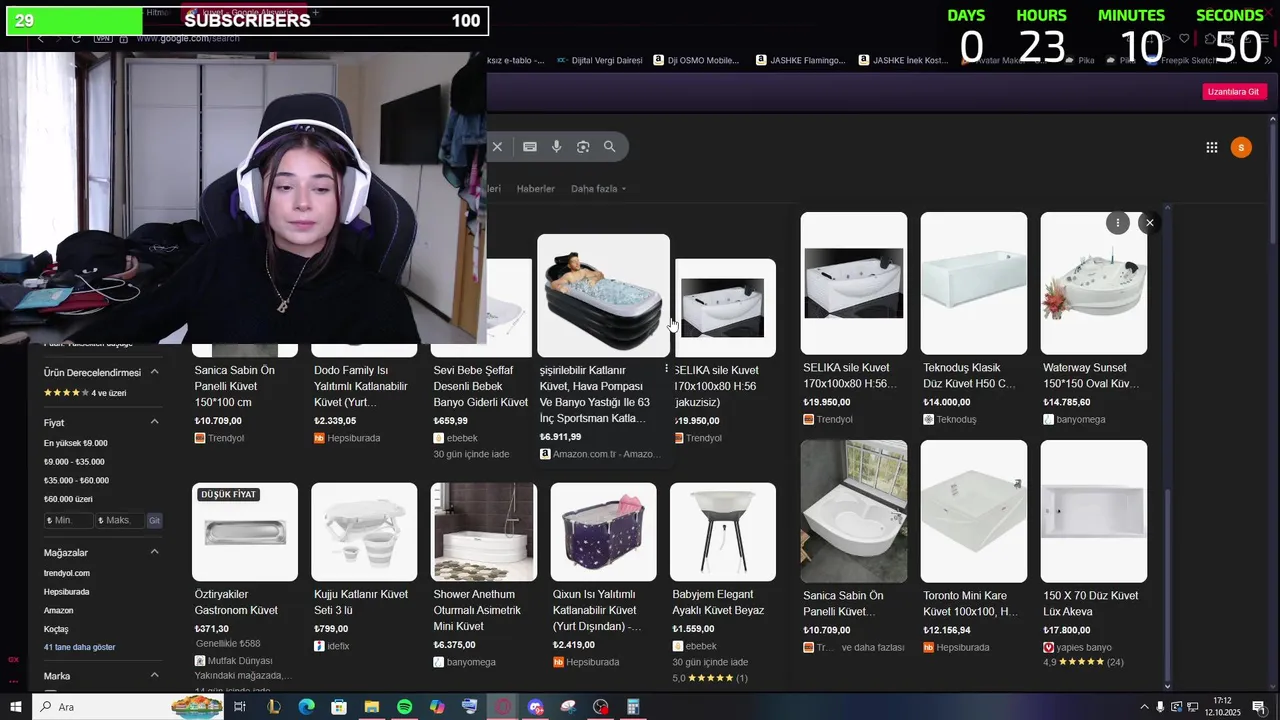Close the side product panel

pyautogui.click(x=1150, y=223)
